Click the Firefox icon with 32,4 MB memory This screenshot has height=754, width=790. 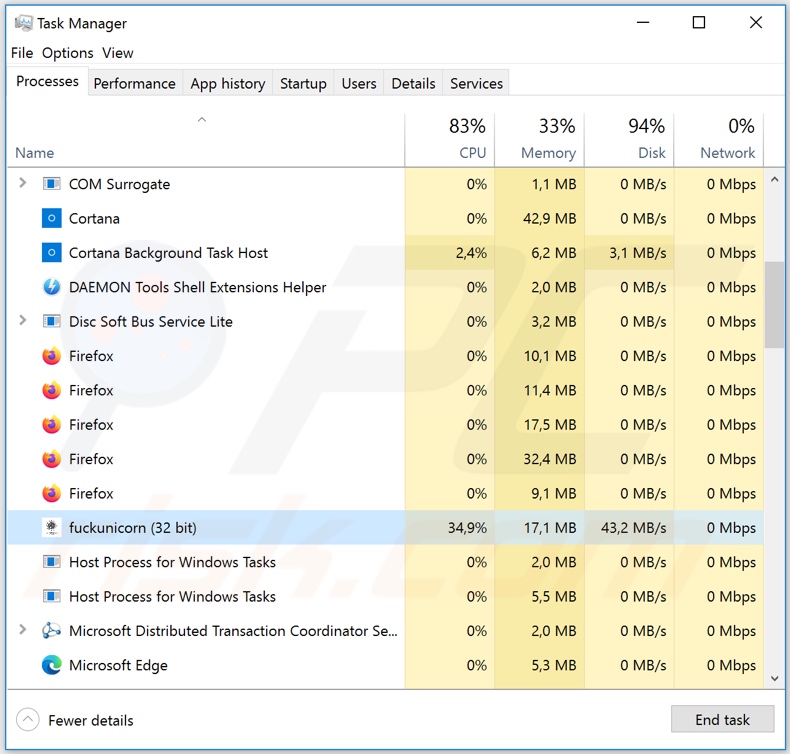coord(51,459)
